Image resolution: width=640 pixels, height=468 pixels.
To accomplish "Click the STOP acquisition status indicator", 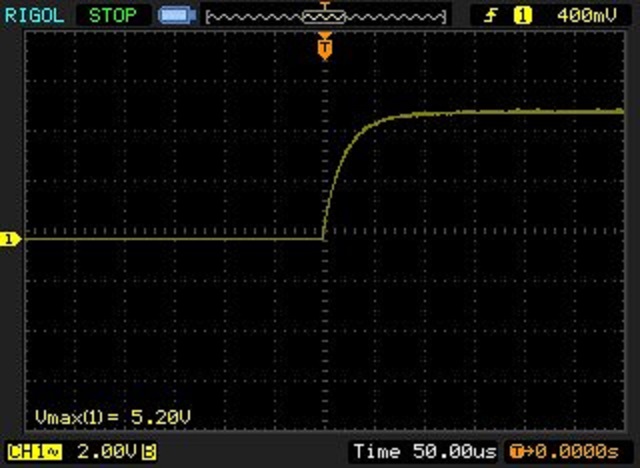I will tap(113, 16).
